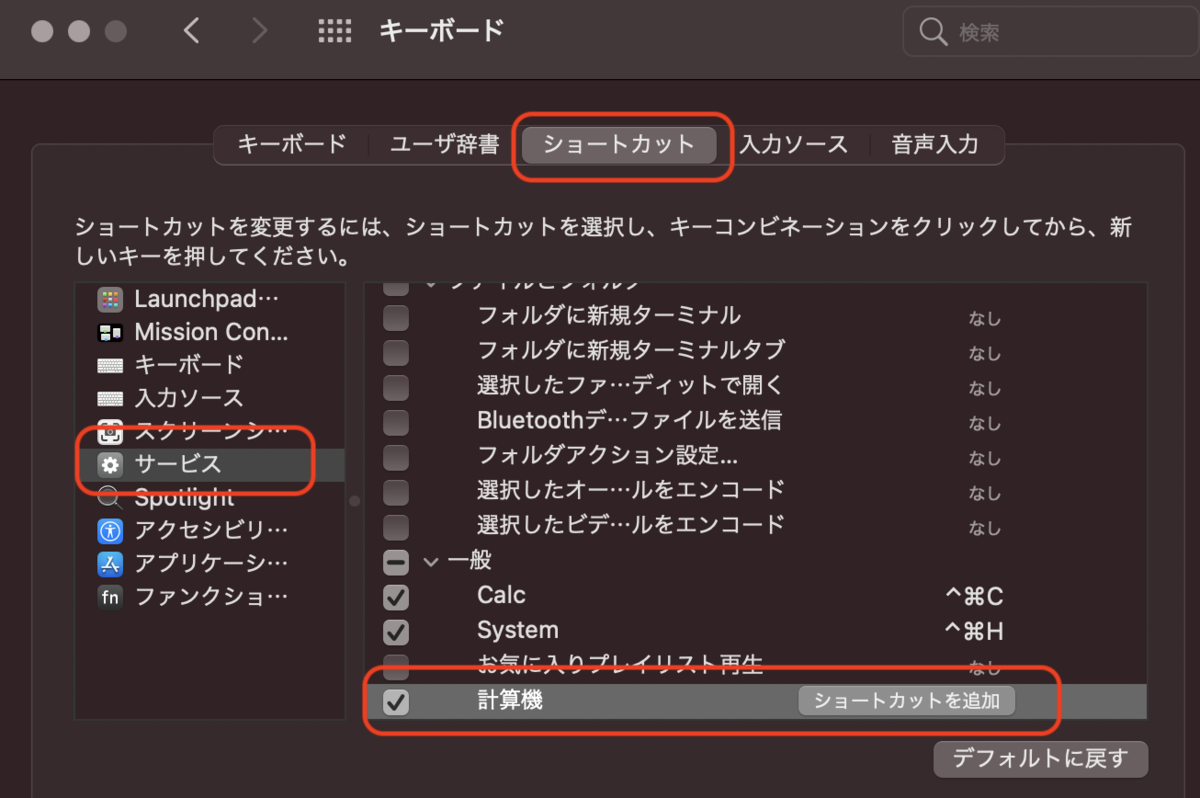1200x798 pixels.
Task: Click the show-all grid icon in the toolbar
Action: pos(335,30)
